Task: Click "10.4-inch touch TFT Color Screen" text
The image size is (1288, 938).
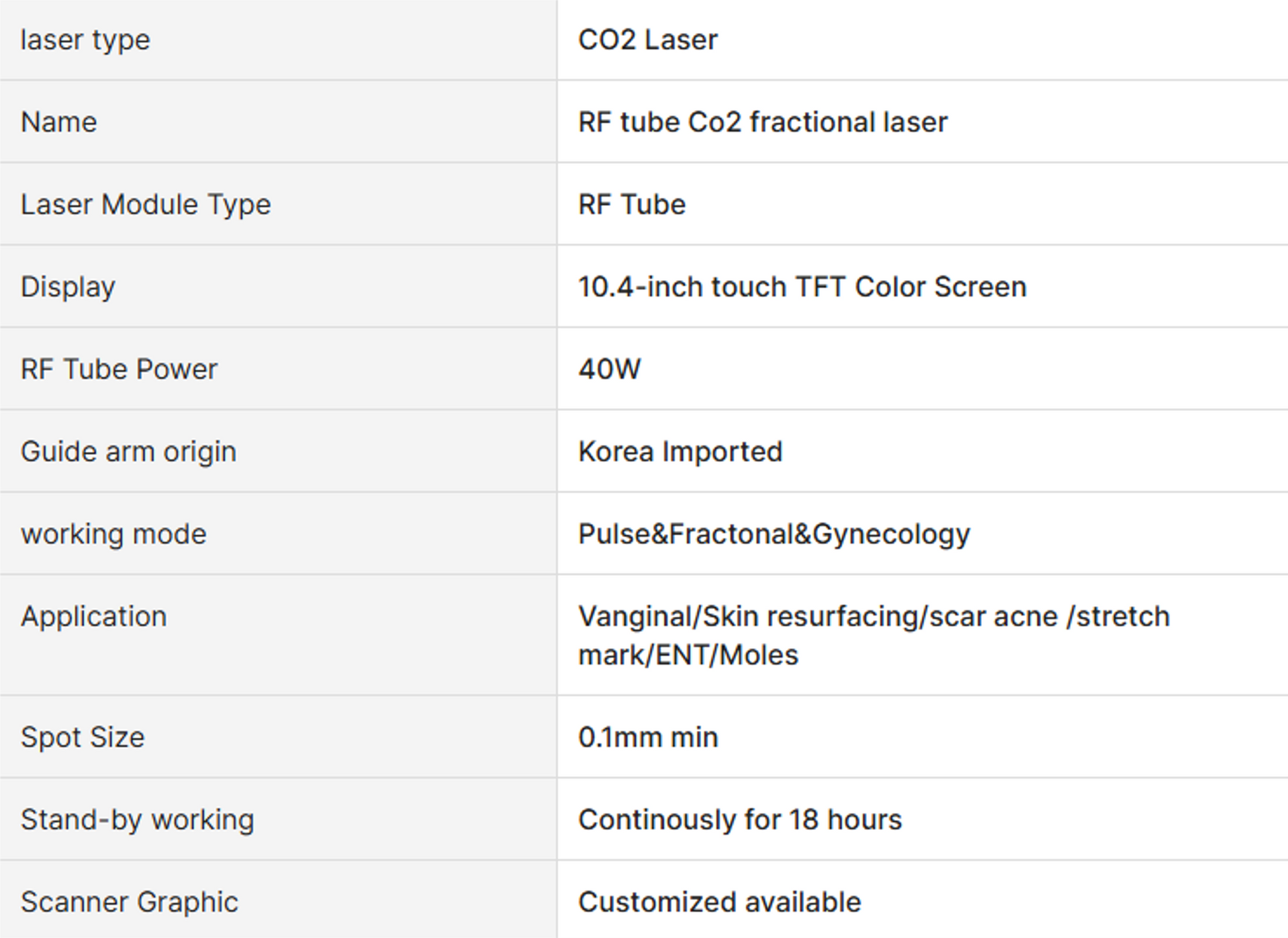Action: (802, 287)
